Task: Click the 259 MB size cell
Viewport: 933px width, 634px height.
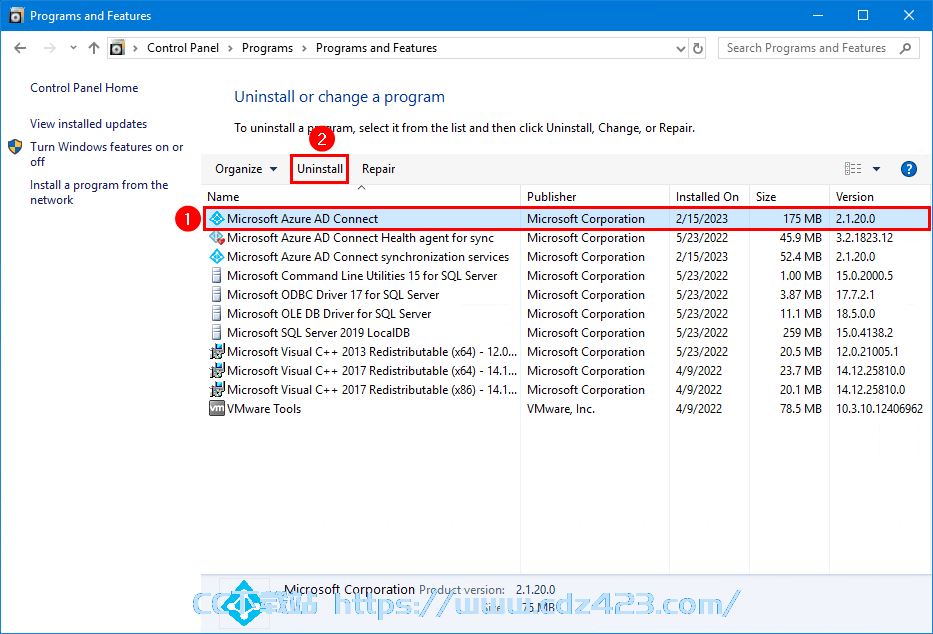Action: pyautogui.click(x=802, y=333)
